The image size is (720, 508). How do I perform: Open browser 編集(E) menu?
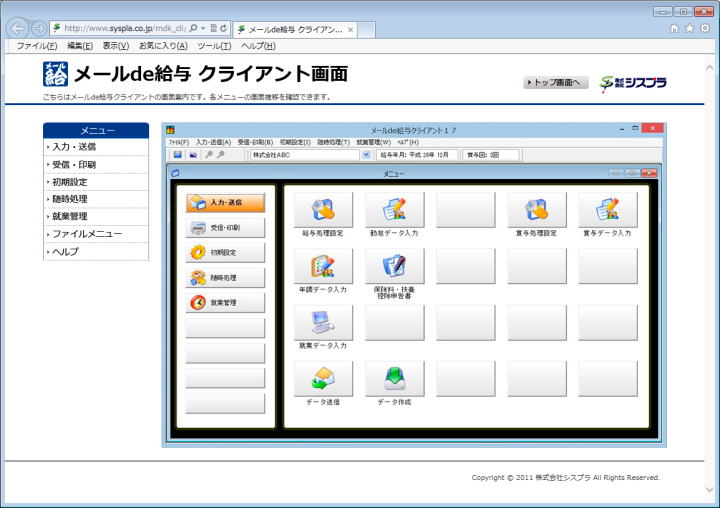click(x=80, y=46)
